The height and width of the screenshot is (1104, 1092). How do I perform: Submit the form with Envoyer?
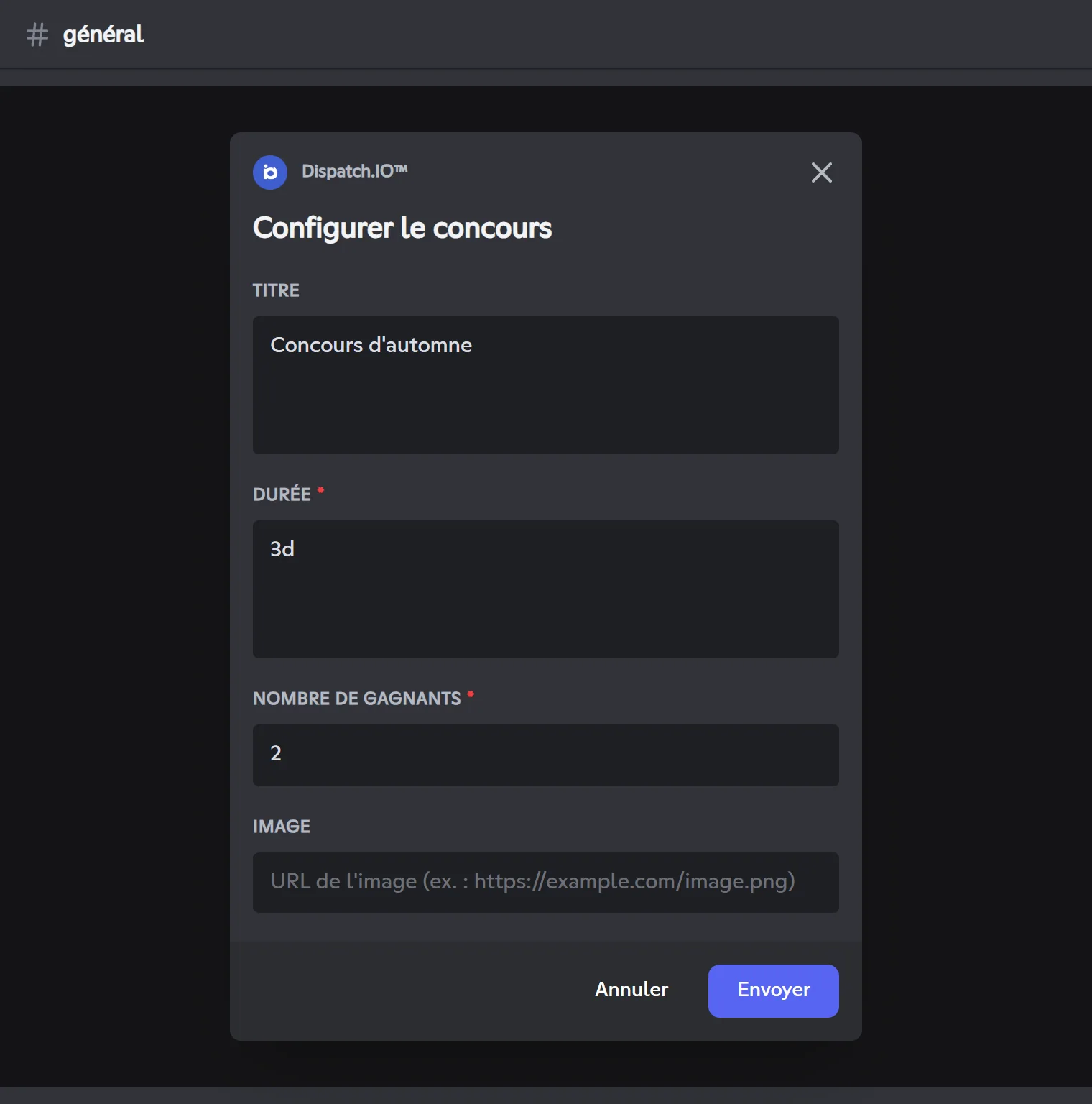(774, 991)
